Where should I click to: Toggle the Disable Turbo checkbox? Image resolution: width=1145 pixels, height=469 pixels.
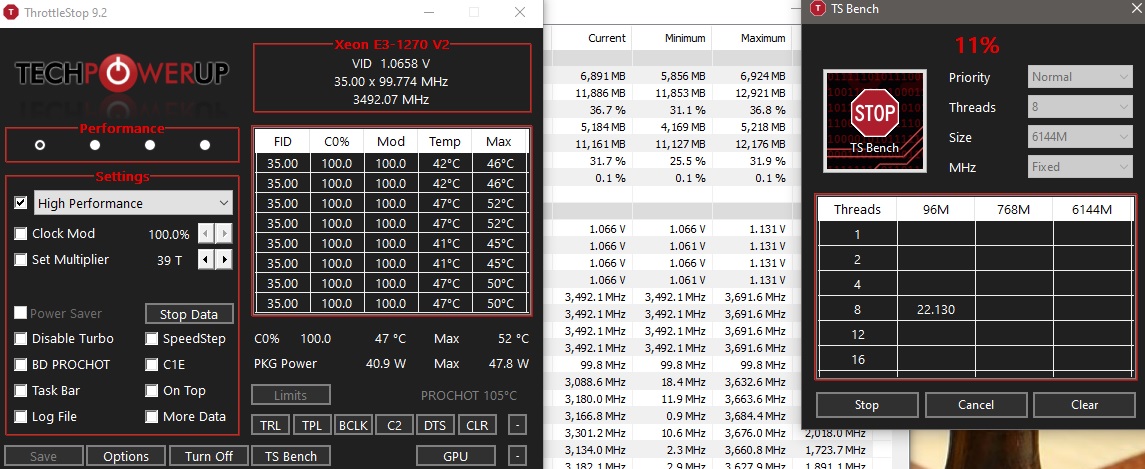pyautogui.click(x=20, y=339)
